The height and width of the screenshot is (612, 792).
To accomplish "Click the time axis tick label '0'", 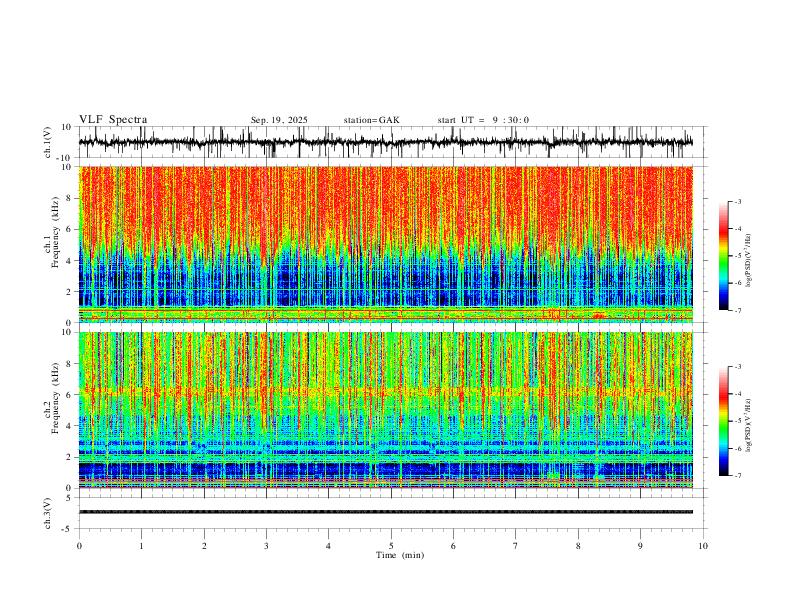I will click(x=79, y=546).
